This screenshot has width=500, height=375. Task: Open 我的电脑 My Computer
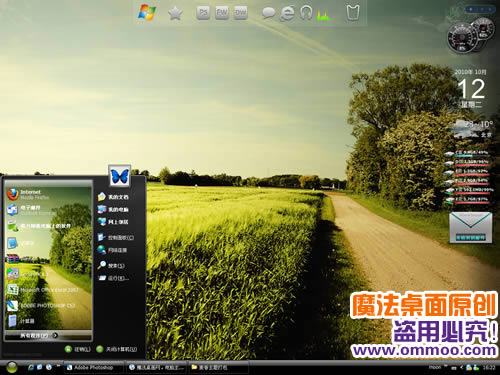click(113, 209)
